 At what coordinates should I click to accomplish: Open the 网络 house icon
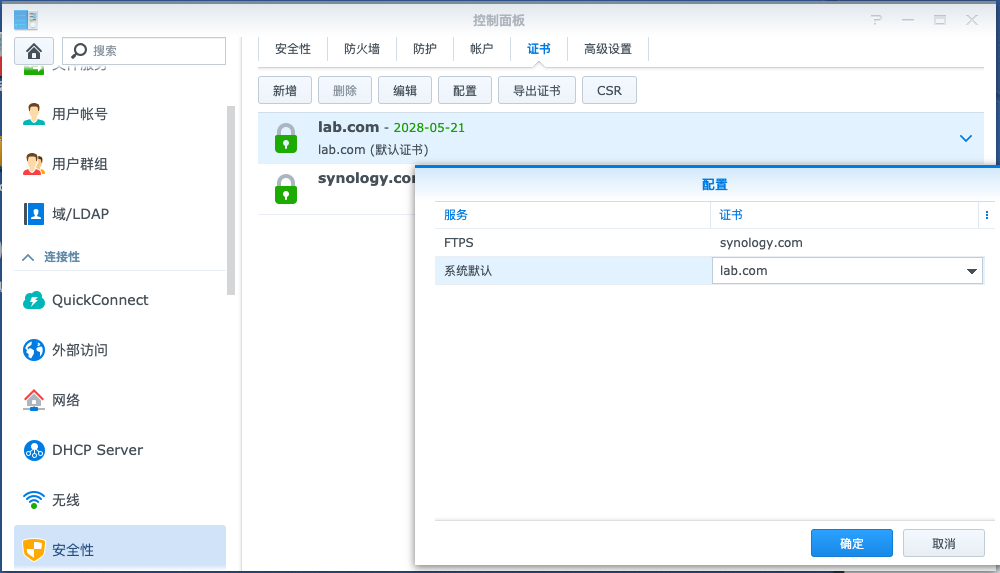point(34,400)
